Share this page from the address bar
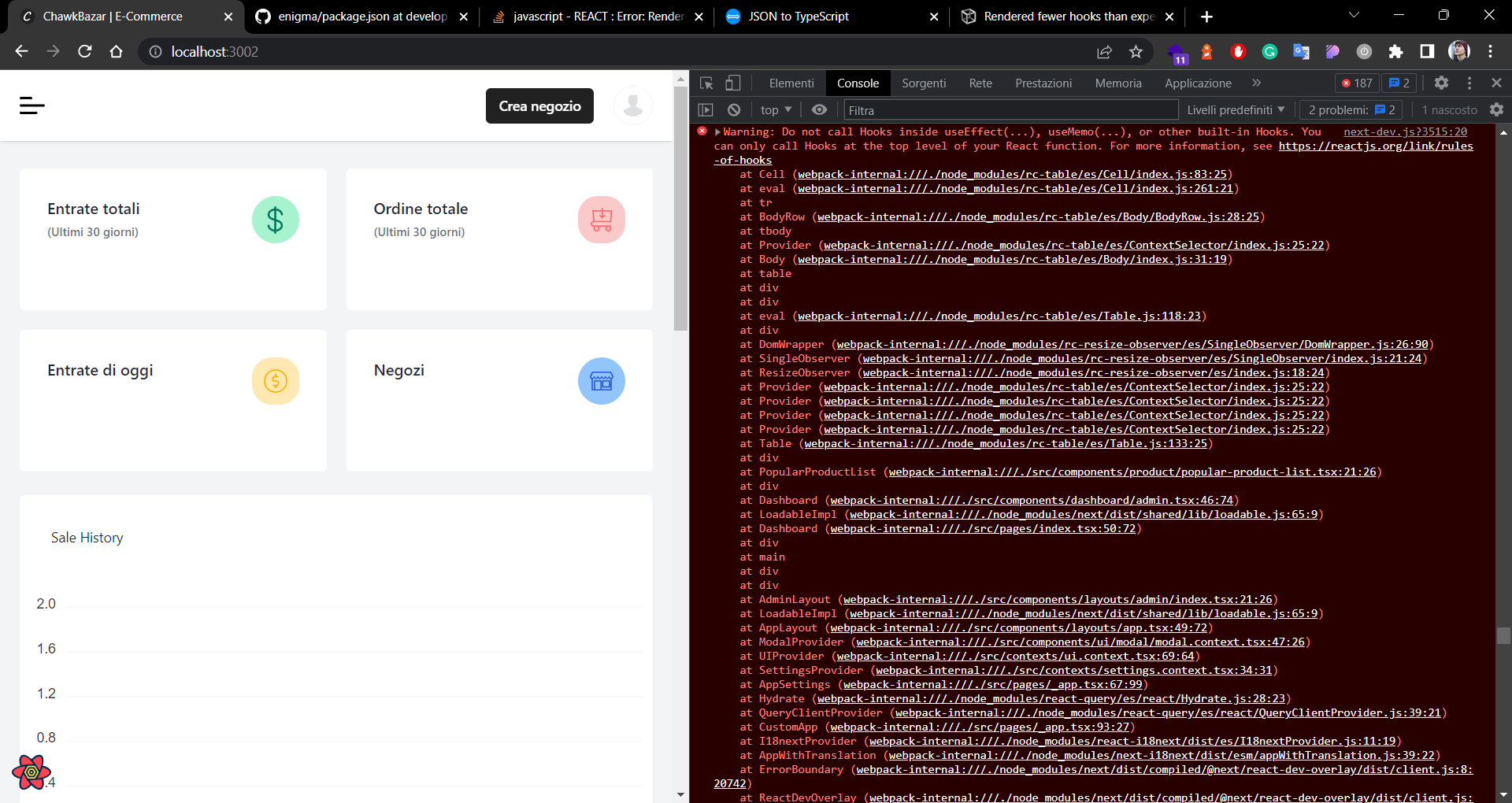Viewport: 1512px width, 803px height. [x=1104, y=51]
